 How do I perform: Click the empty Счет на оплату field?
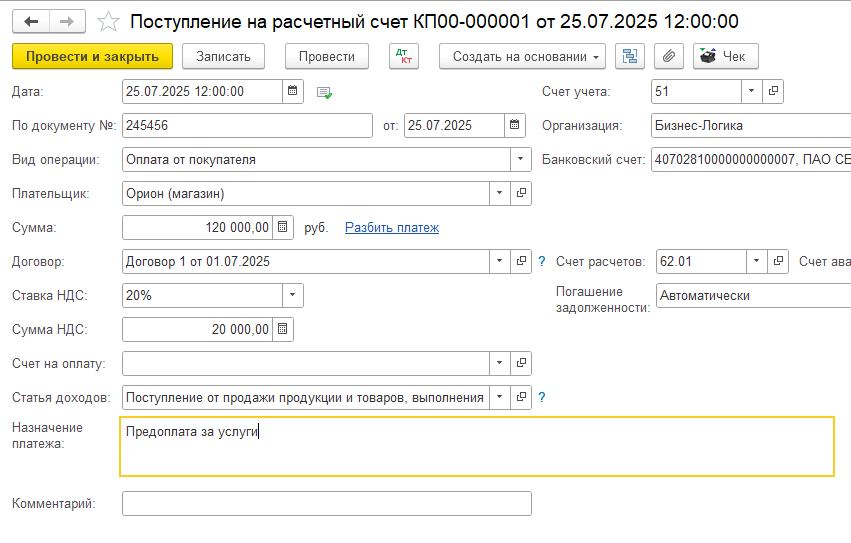click(306, 363)
